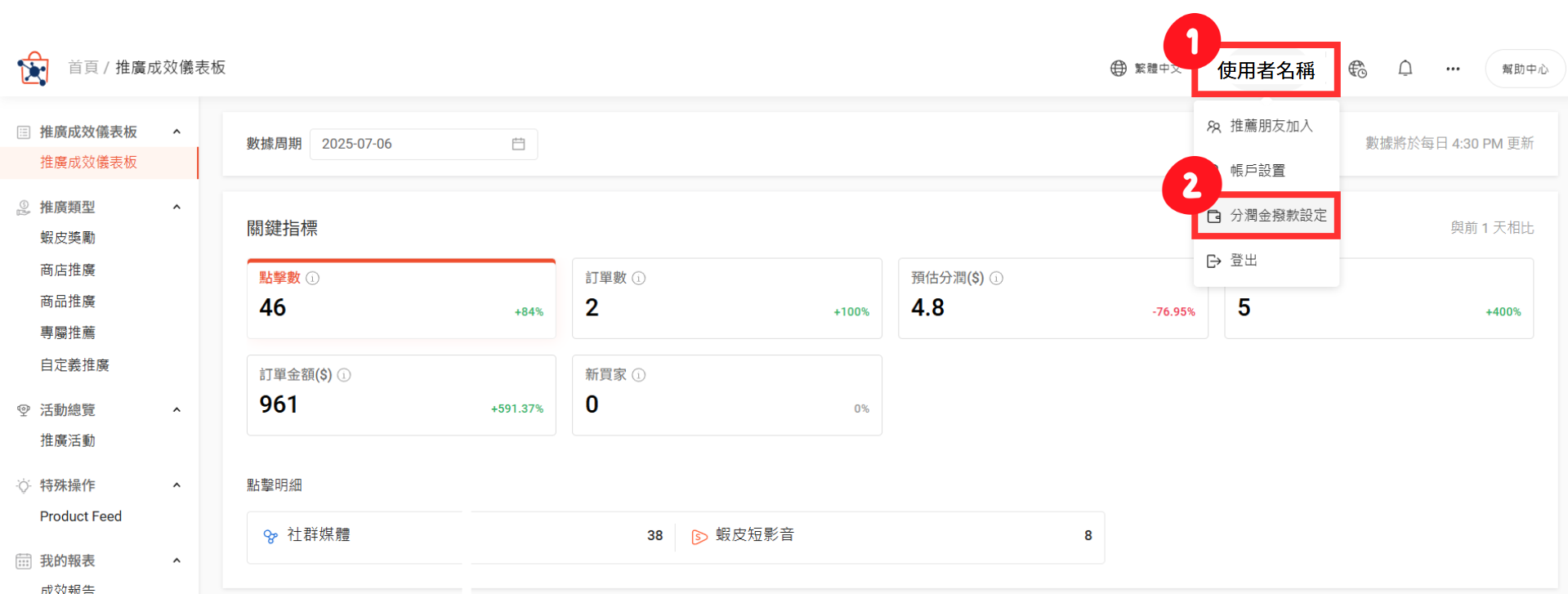
Task: Select the 新買家 metric card
Action: pos(726,395)
